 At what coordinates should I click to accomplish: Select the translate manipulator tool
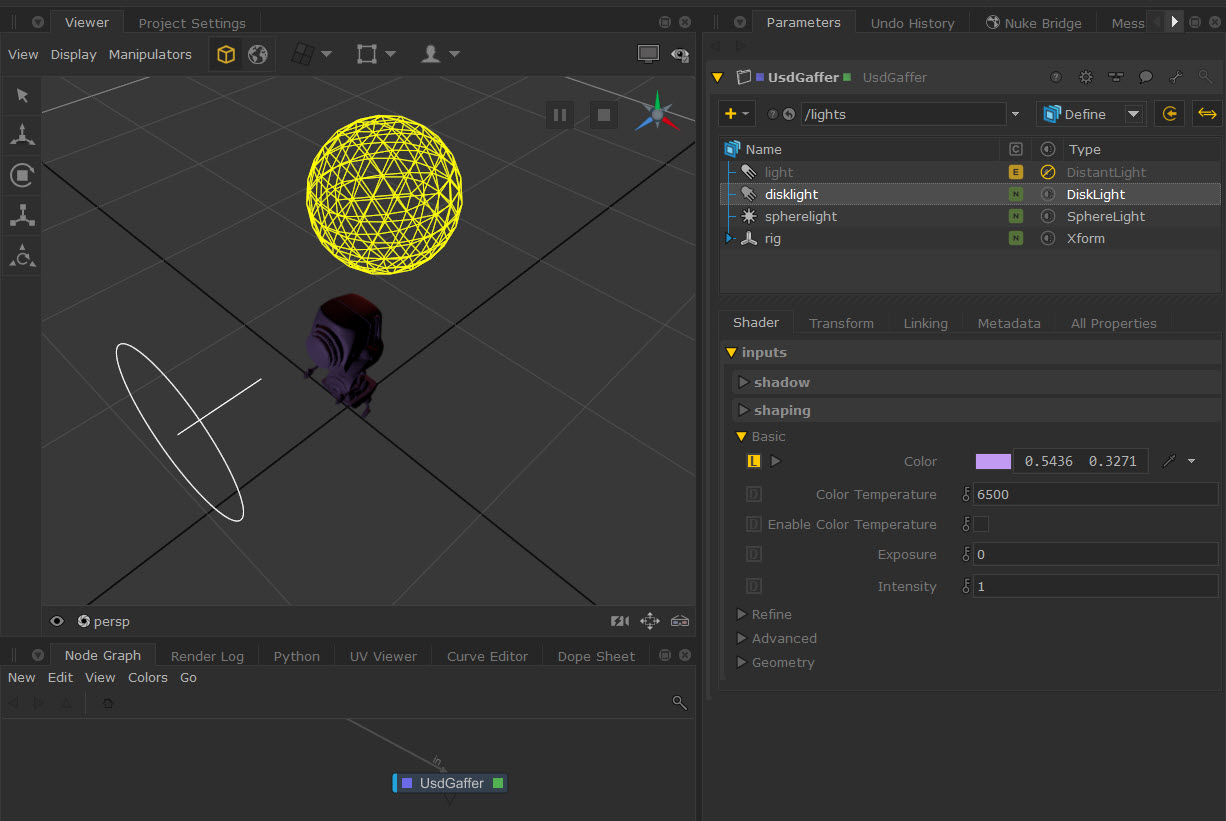tap(22, 134)
